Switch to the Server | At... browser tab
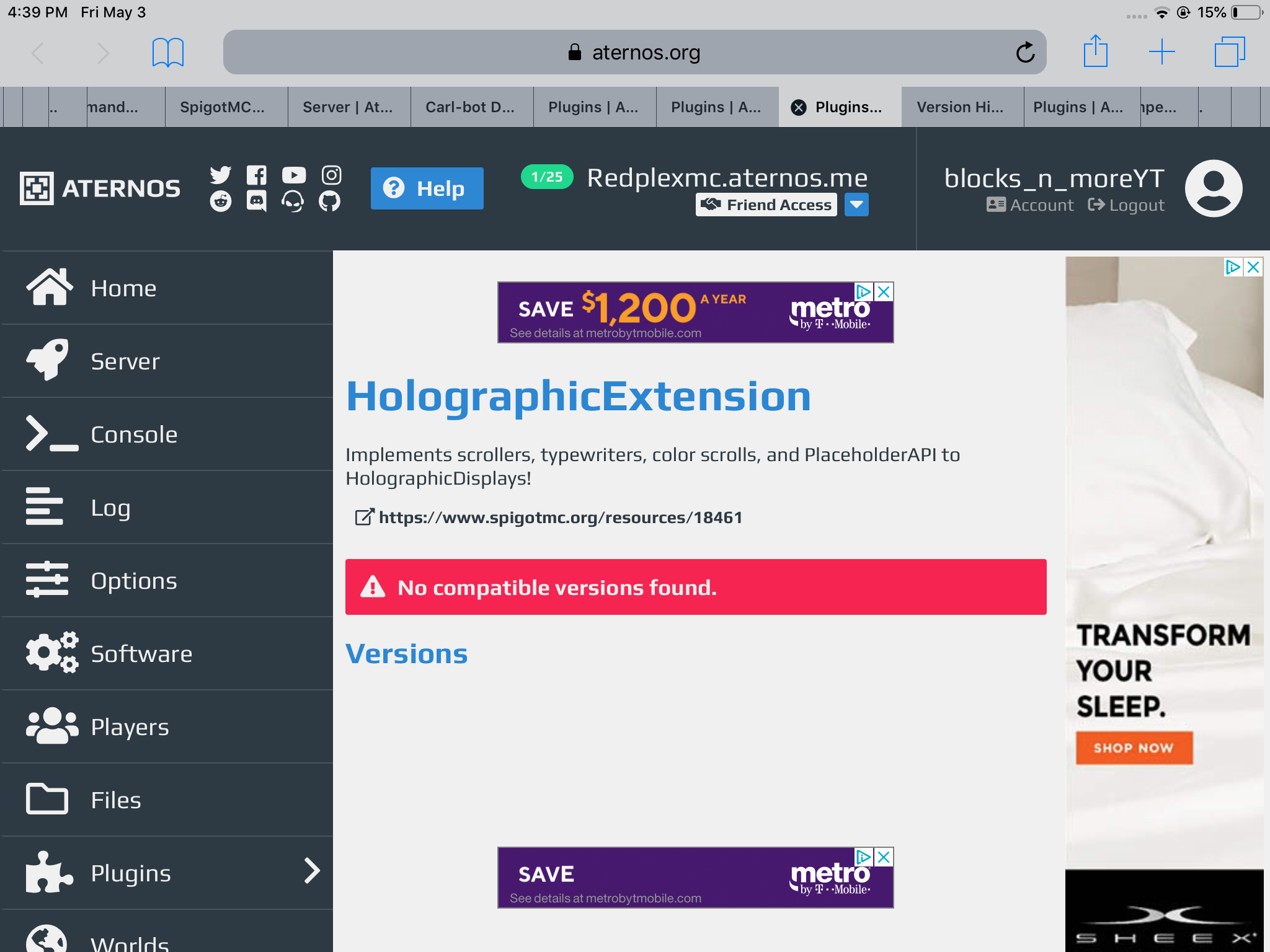The height and width of the screenshot is (952, 1270). tap(349, 107)
